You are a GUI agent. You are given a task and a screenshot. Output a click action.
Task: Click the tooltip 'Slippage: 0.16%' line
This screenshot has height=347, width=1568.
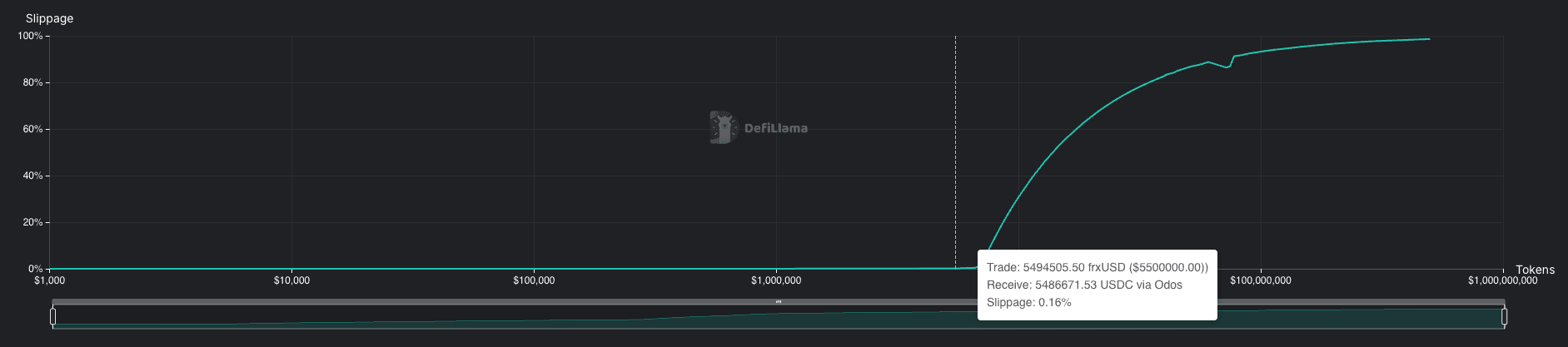[1028, 302]
